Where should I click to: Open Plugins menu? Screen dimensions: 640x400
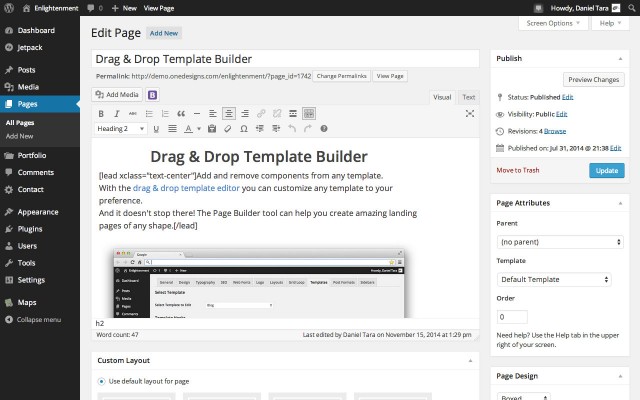[40, 229]
